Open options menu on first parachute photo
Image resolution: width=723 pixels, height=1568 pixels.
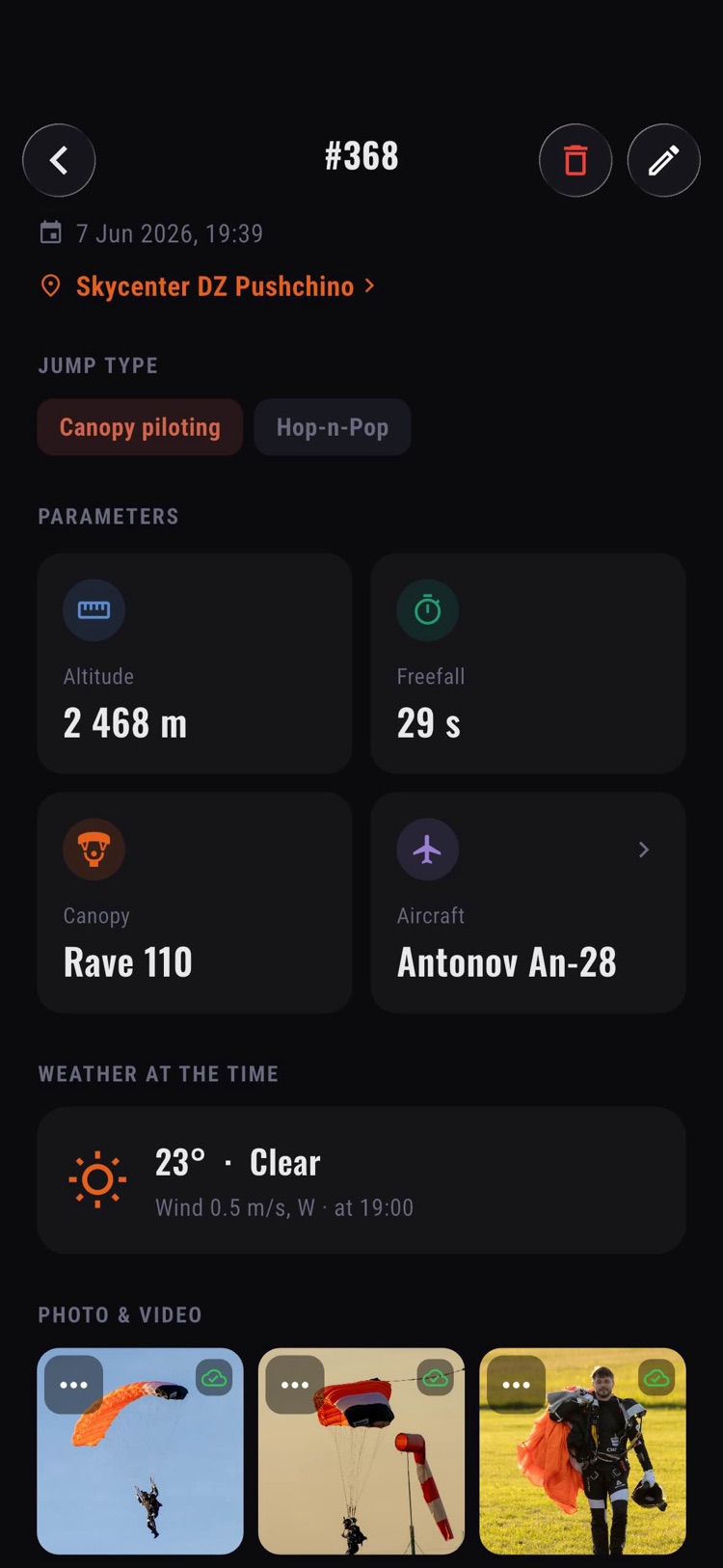[73, 1385]
